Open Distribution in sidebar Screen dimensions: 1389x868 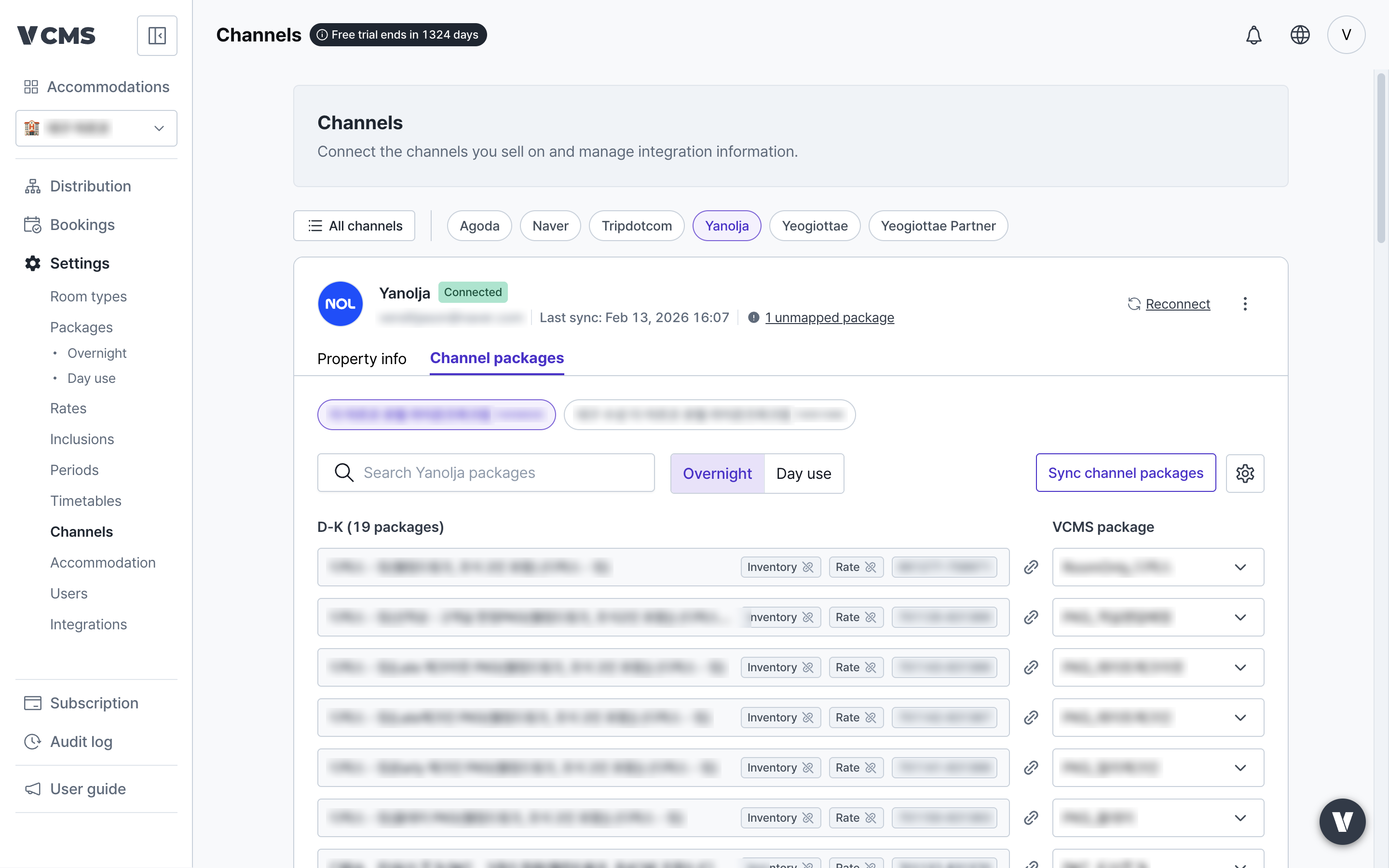coord(78,186)
